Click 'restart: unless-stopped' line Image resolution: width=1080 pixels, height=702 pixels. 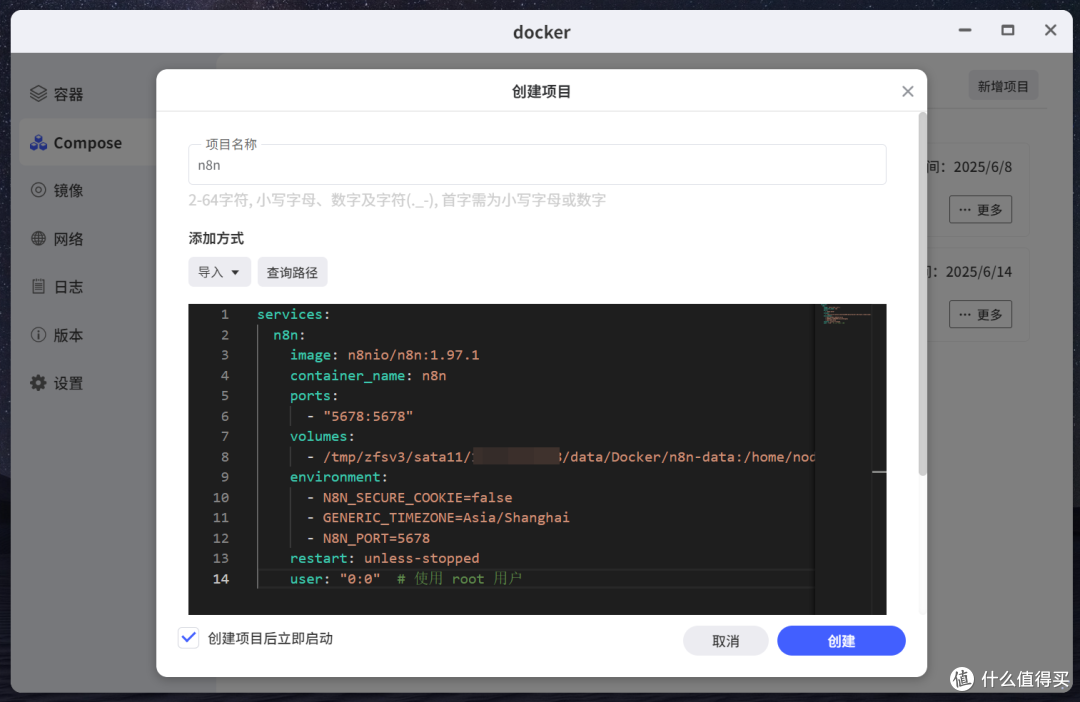point(384,558)
